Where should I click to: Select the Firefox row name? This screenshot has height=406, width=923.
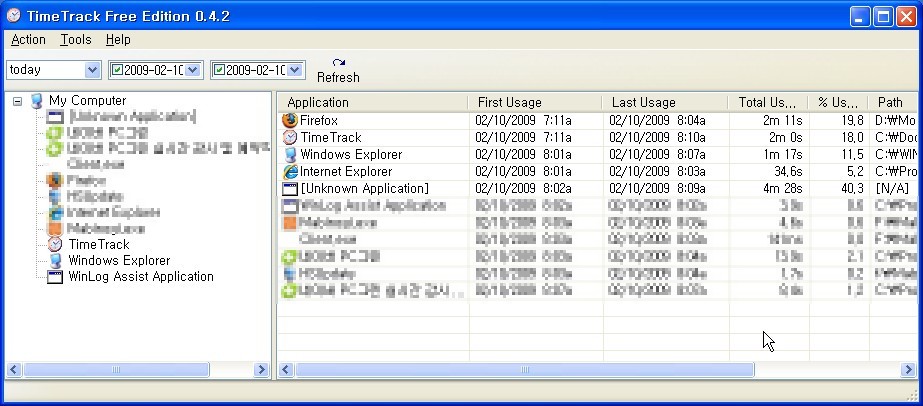point(319,121)
